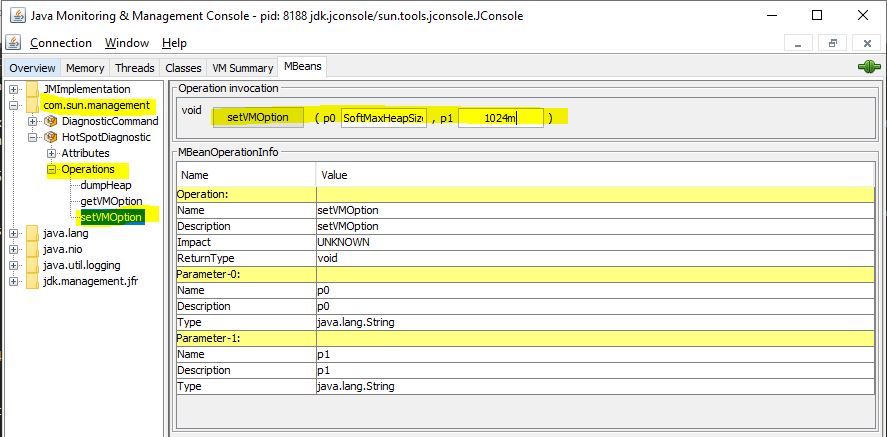
Task: Switch to the Memory tab
Action: click(x=85, y=68)
